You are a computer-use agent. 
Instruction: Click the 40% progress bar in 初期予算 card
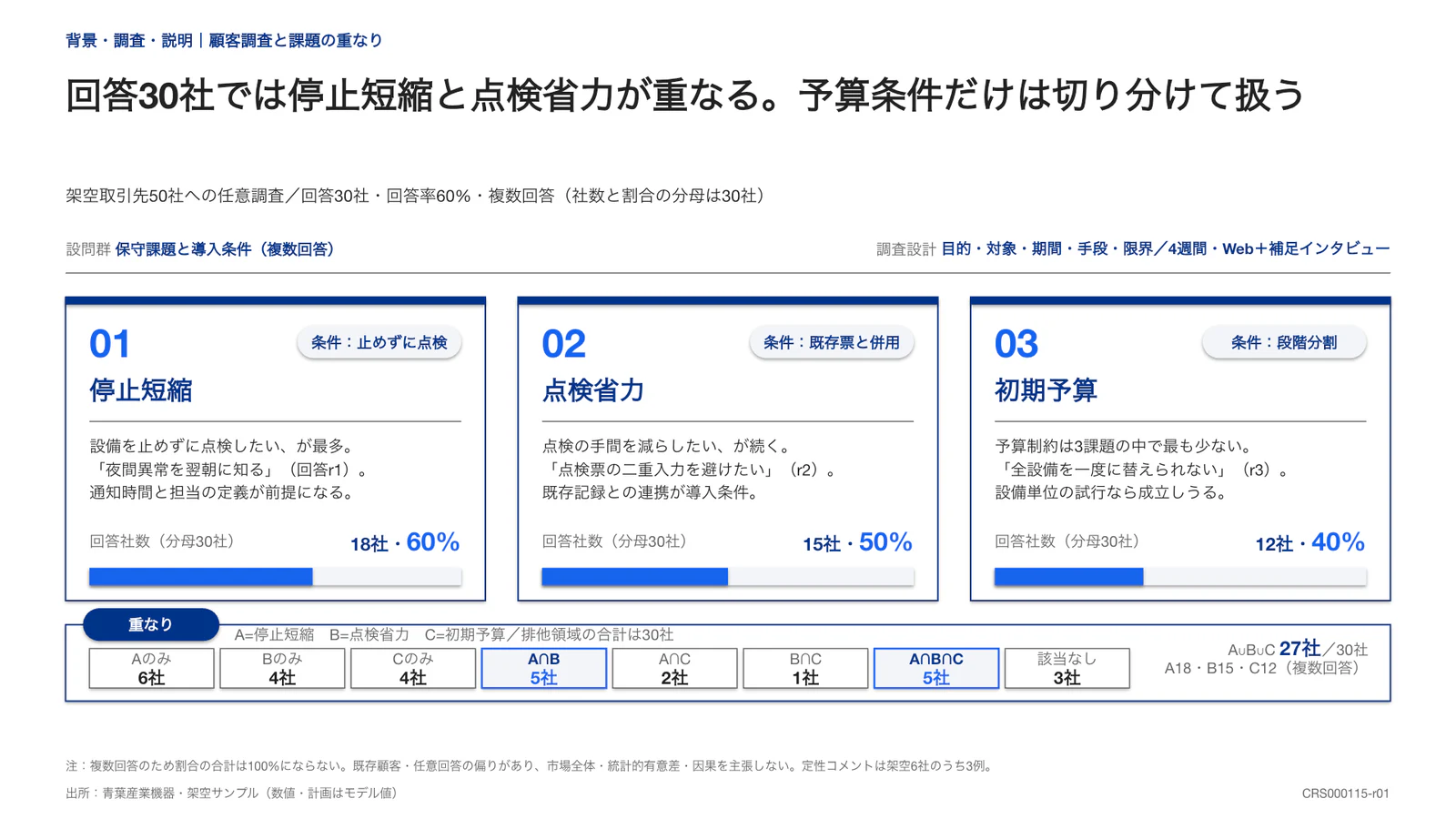[1180, 576]
